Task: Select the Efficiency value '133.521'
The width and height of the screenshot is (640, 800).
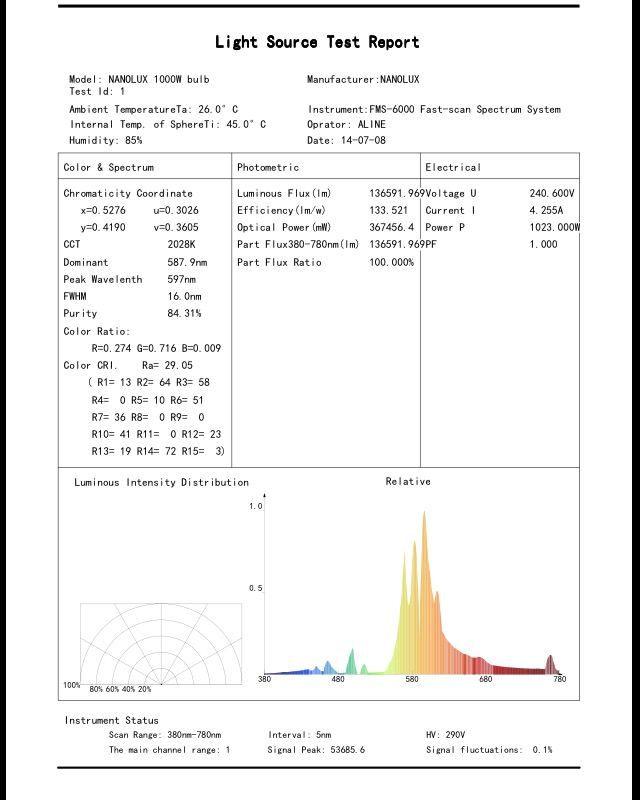Action: (388, 210)
